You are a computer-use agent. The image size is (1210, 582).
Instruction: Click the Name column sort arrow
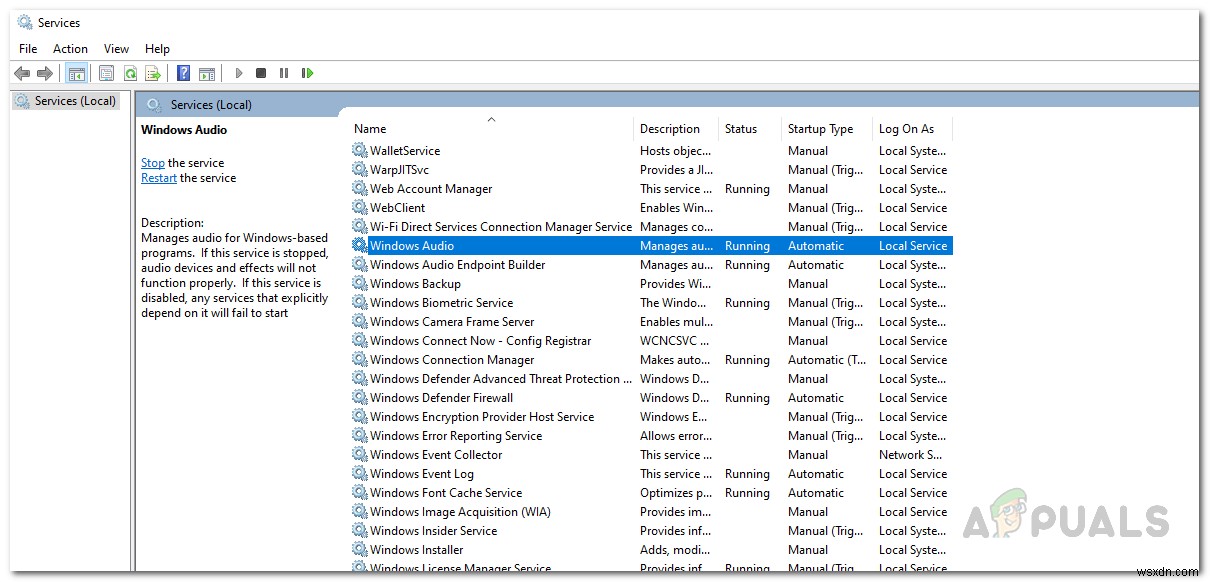point(491,119)
